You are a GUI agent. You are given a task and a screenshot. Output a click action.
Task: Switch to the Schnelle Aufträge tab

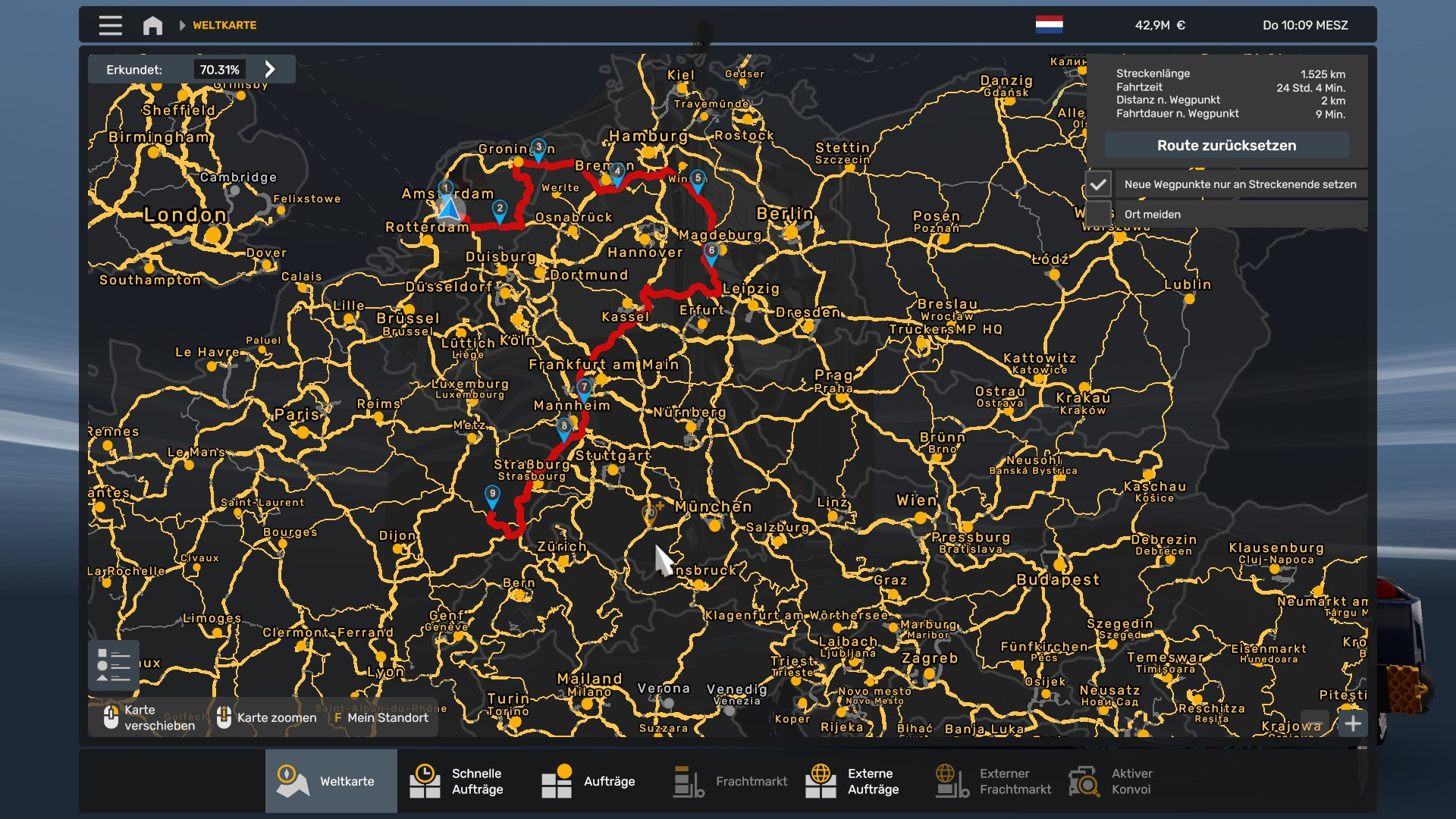pos(463,781)
